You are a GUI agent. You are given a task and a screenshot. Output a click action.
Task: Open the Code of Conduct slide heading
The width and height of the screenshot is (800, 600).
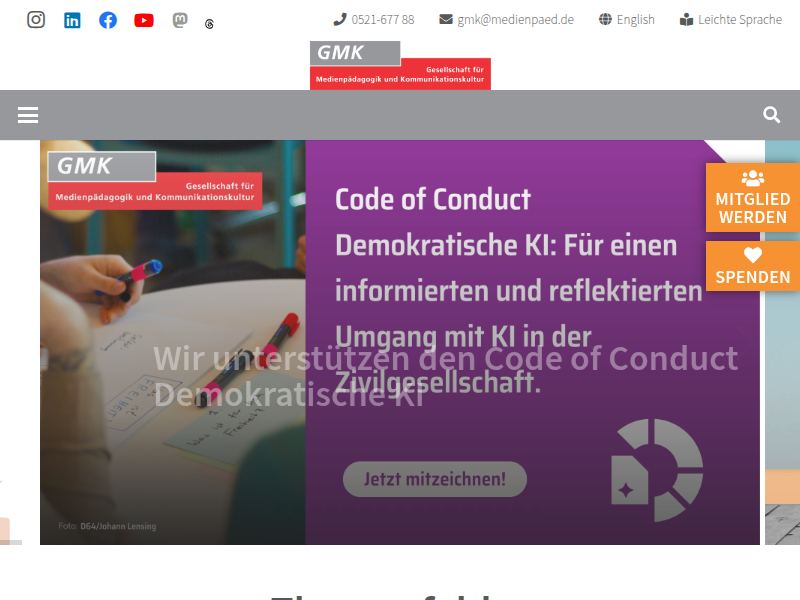pyautogui.click(x=433, y=199)
